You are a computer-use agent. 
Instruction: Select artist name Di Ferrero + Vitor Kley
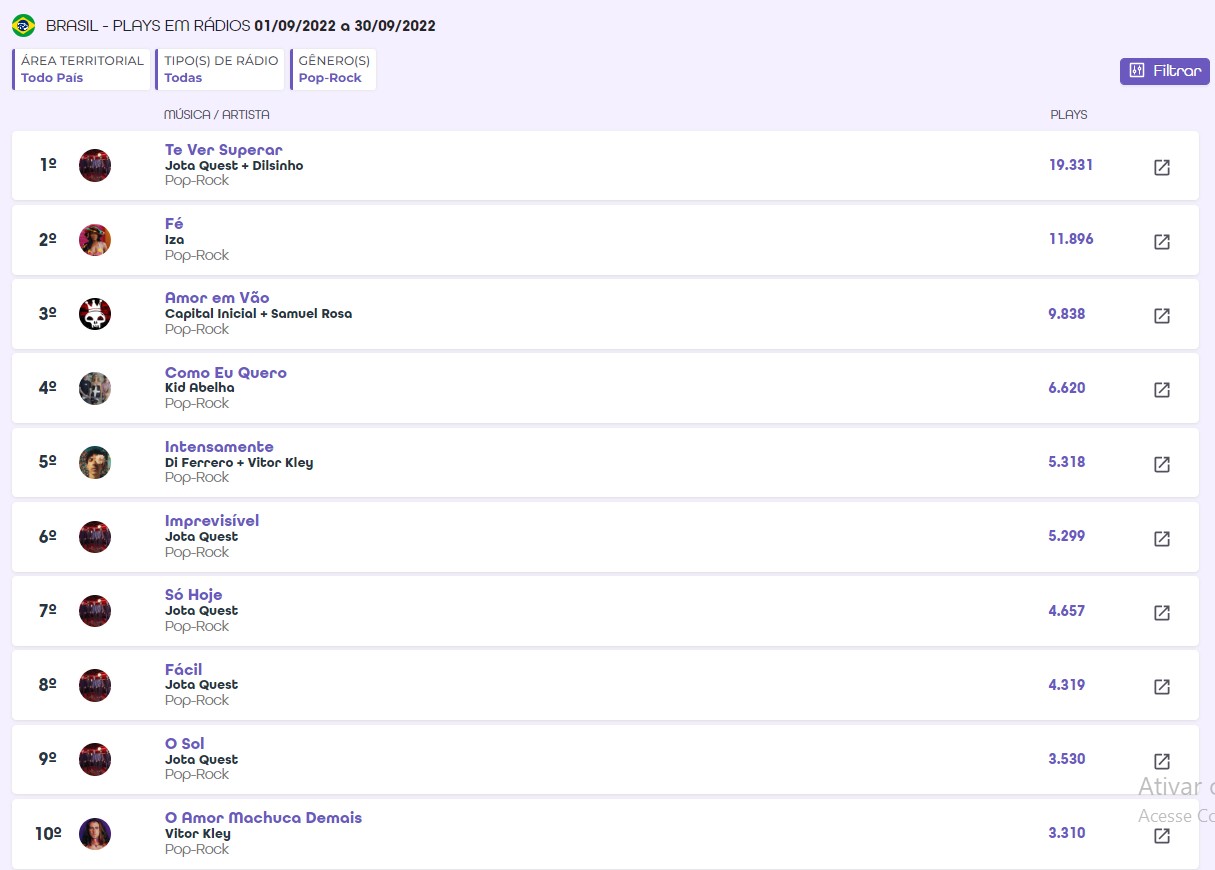click(239, 463)
